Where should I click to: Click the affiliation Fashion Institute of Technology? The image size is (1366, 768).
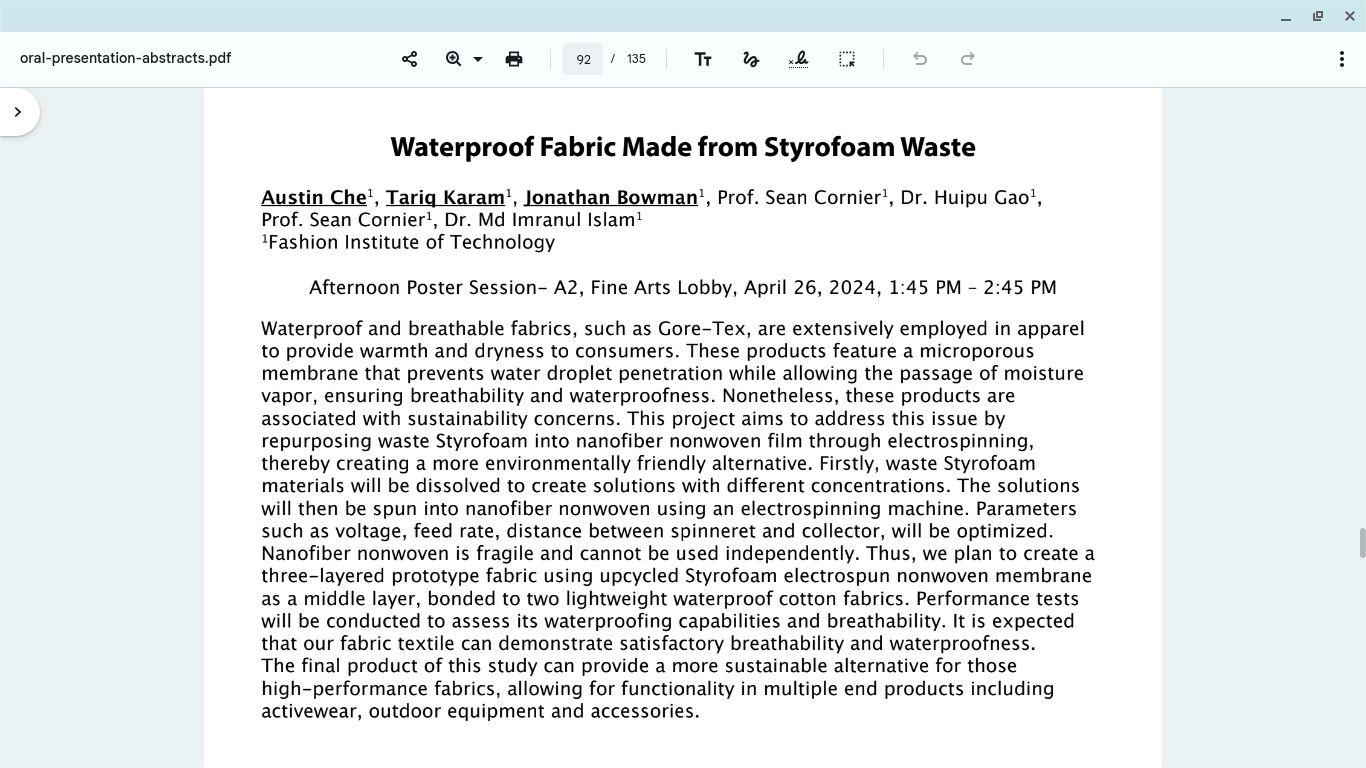coord(411,242)
